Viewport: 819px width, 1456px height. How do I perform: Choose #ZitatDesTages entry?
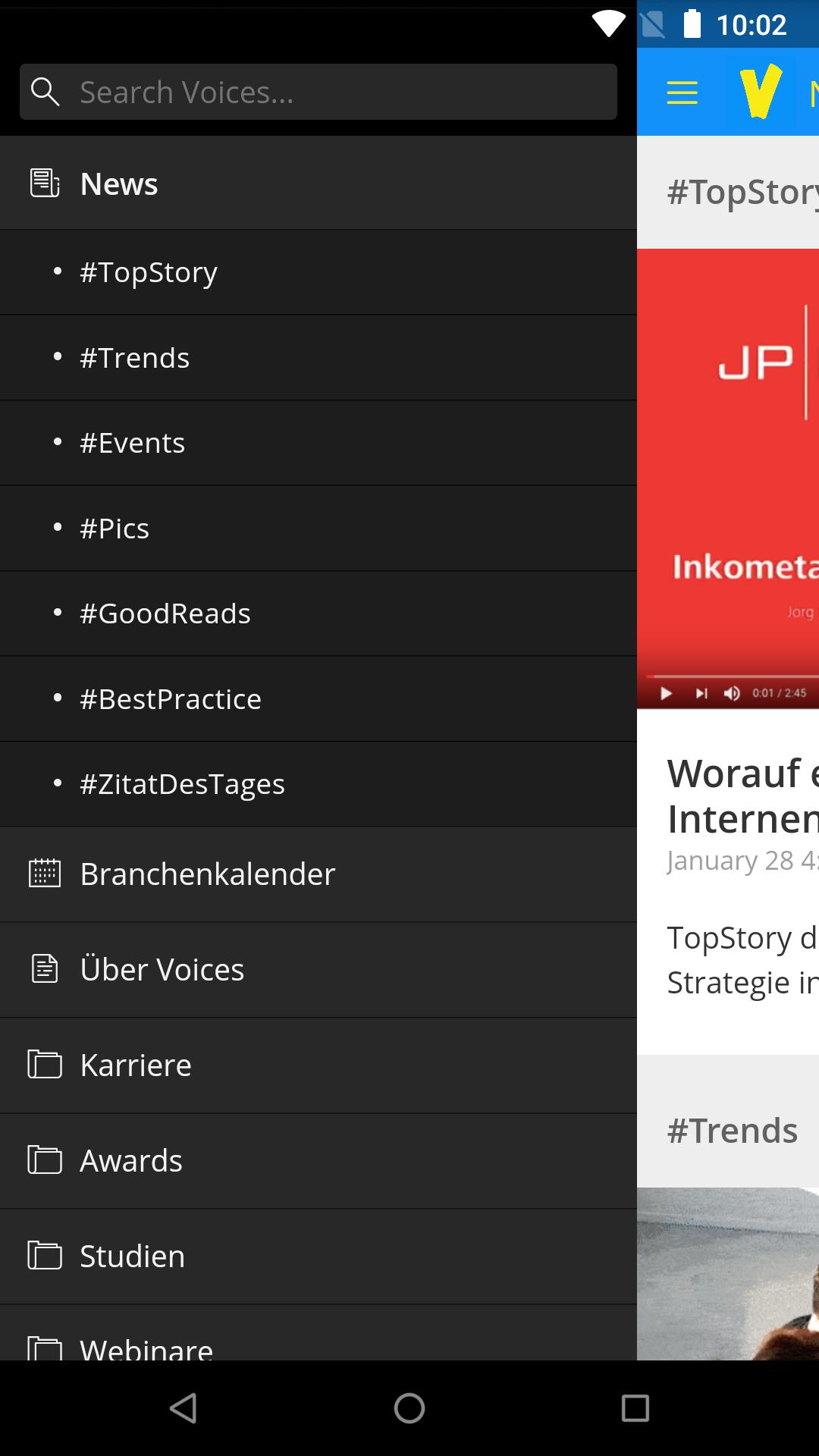[318, 784]
